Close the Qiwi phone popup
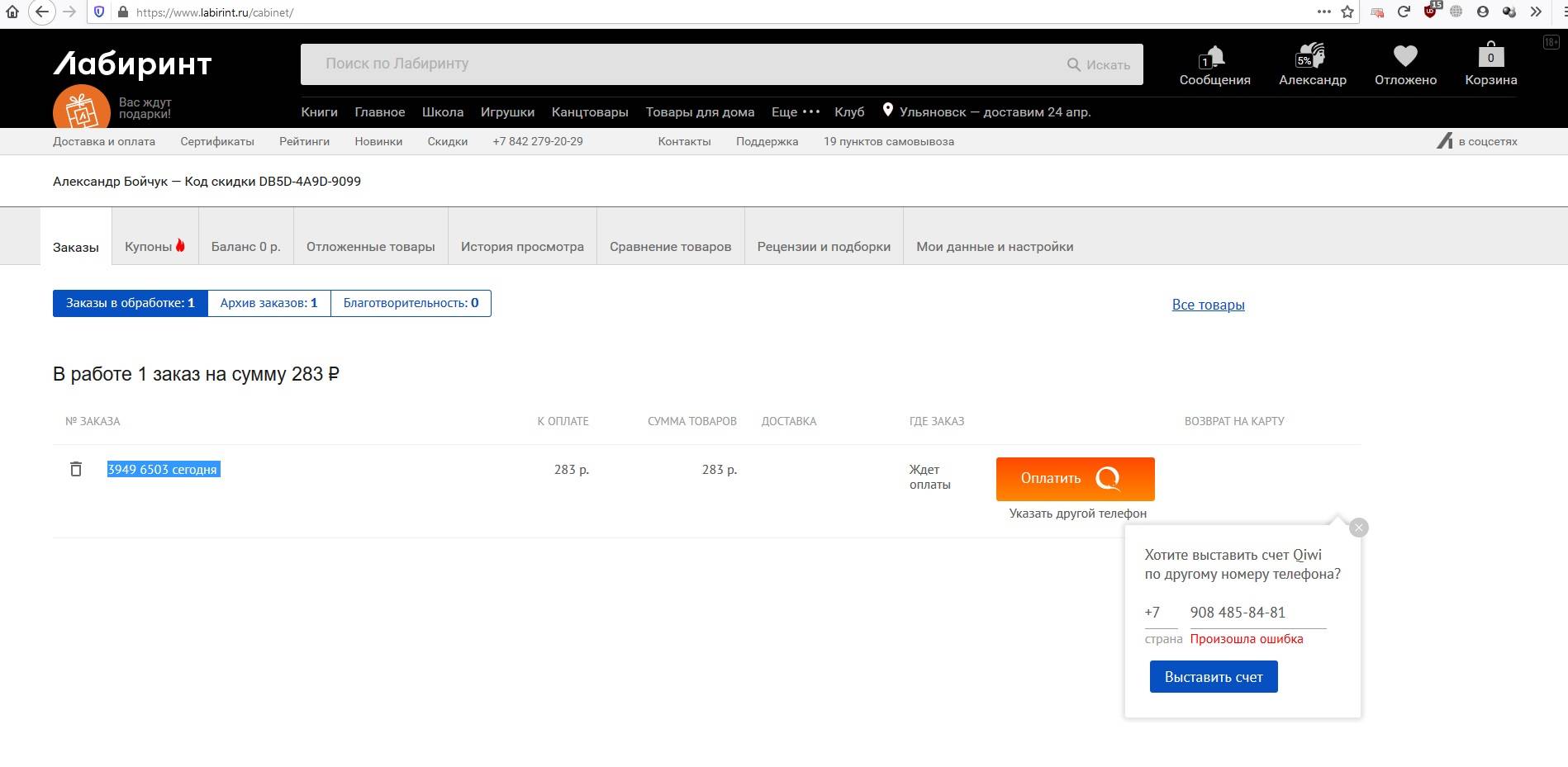 (1359, 528)
